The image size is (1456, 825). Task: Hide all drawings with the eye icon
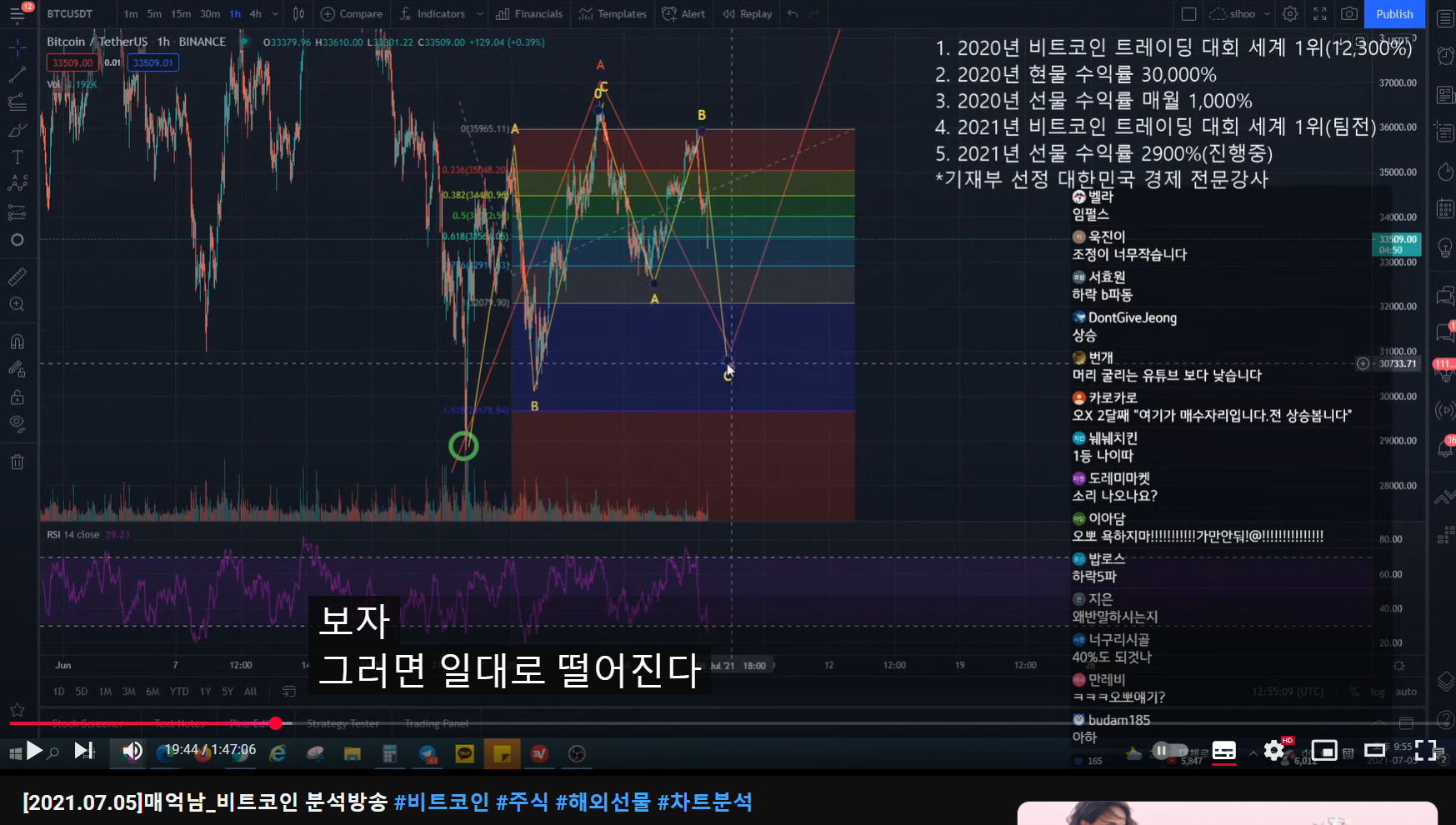point(17,424)
